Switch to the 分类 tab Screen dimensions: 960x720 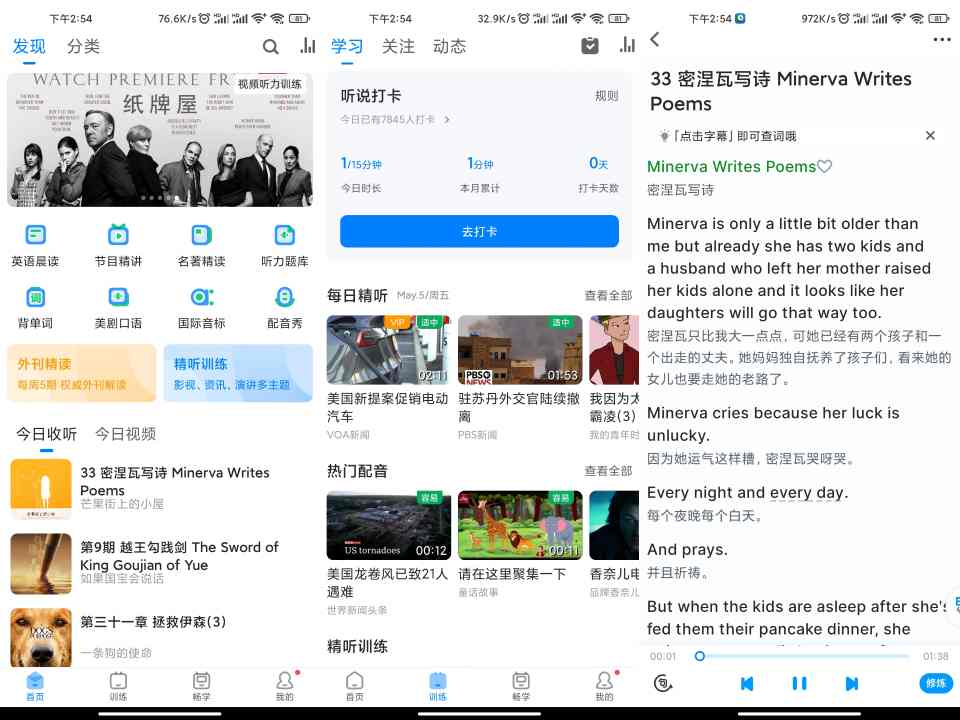(x=84, y=46)
